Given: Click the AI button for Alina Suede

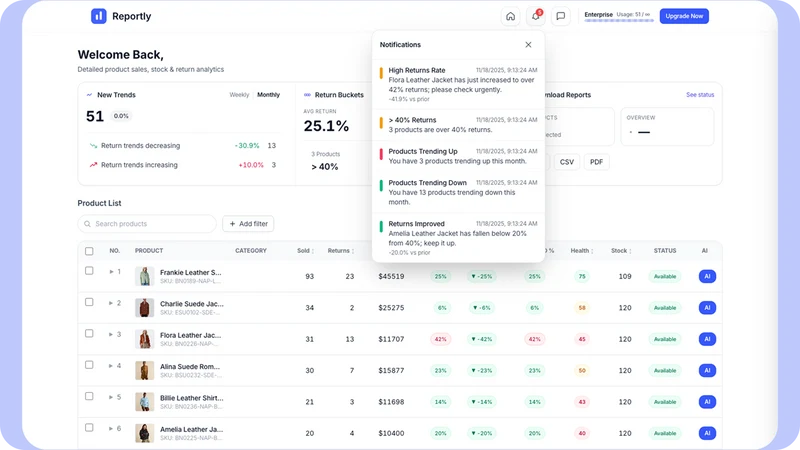Looking at the screenshot, I should click(707, 370).
